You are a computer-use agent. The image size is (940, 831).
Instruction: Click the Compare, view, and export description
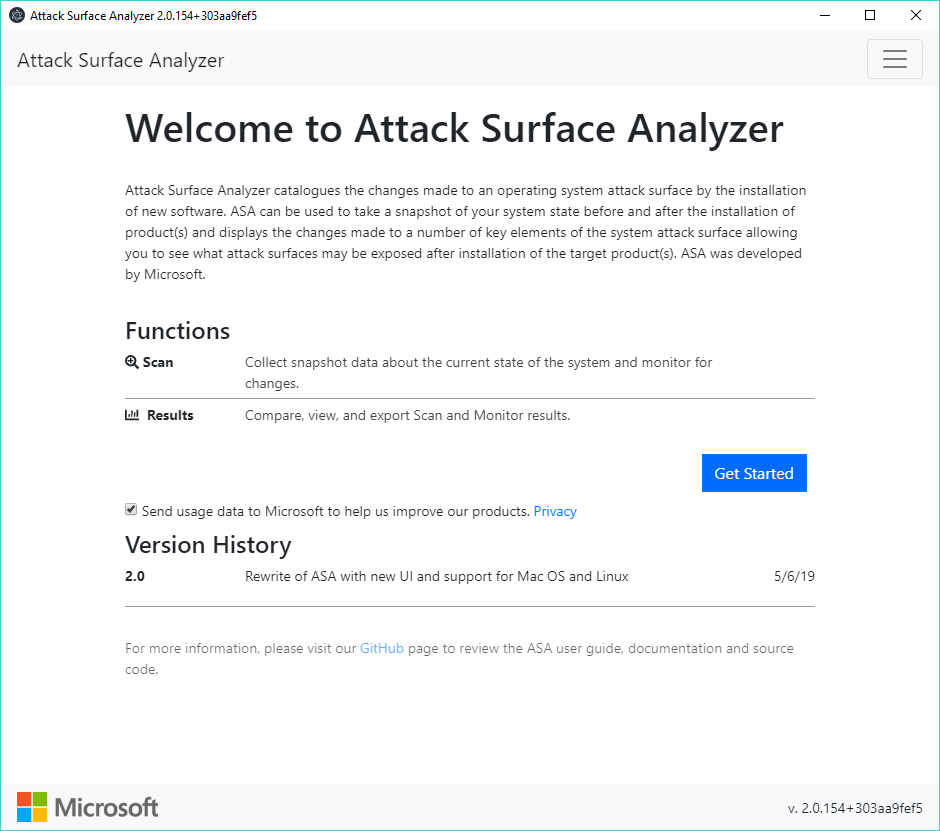pyautogui.click(x=408, y=416)
